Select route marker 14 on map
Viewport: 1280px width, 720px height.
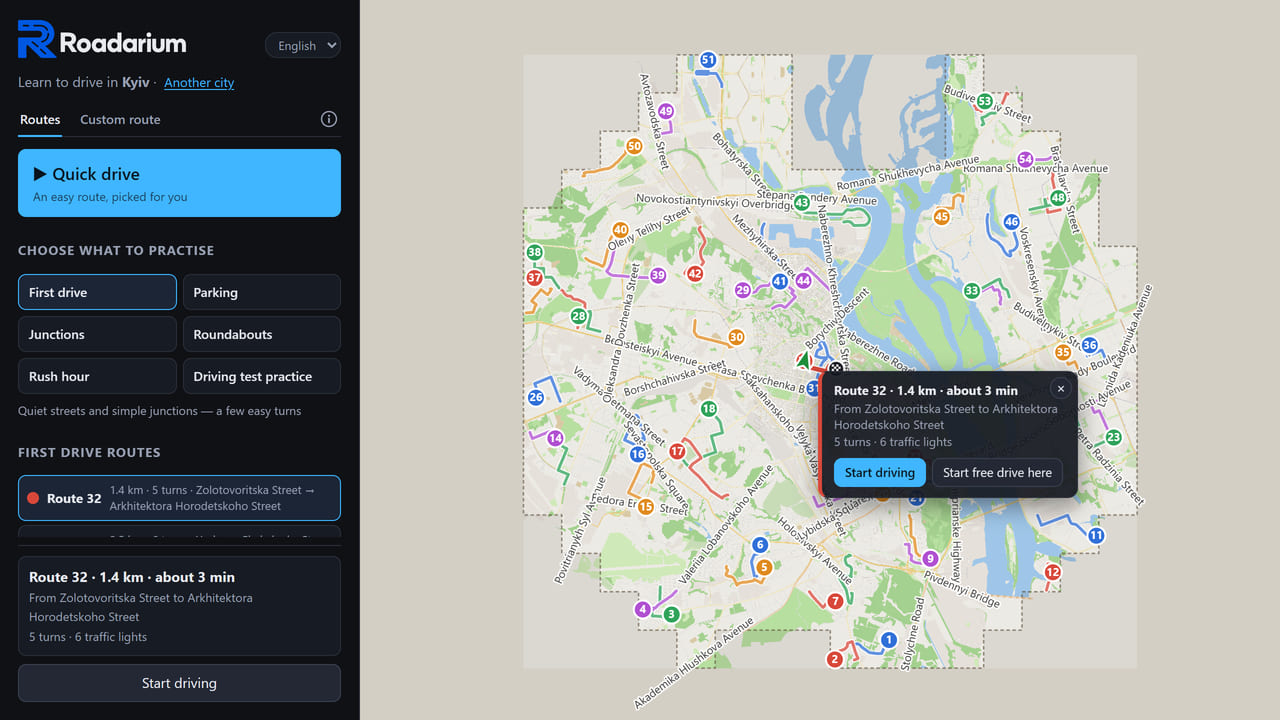pos(555,438)
